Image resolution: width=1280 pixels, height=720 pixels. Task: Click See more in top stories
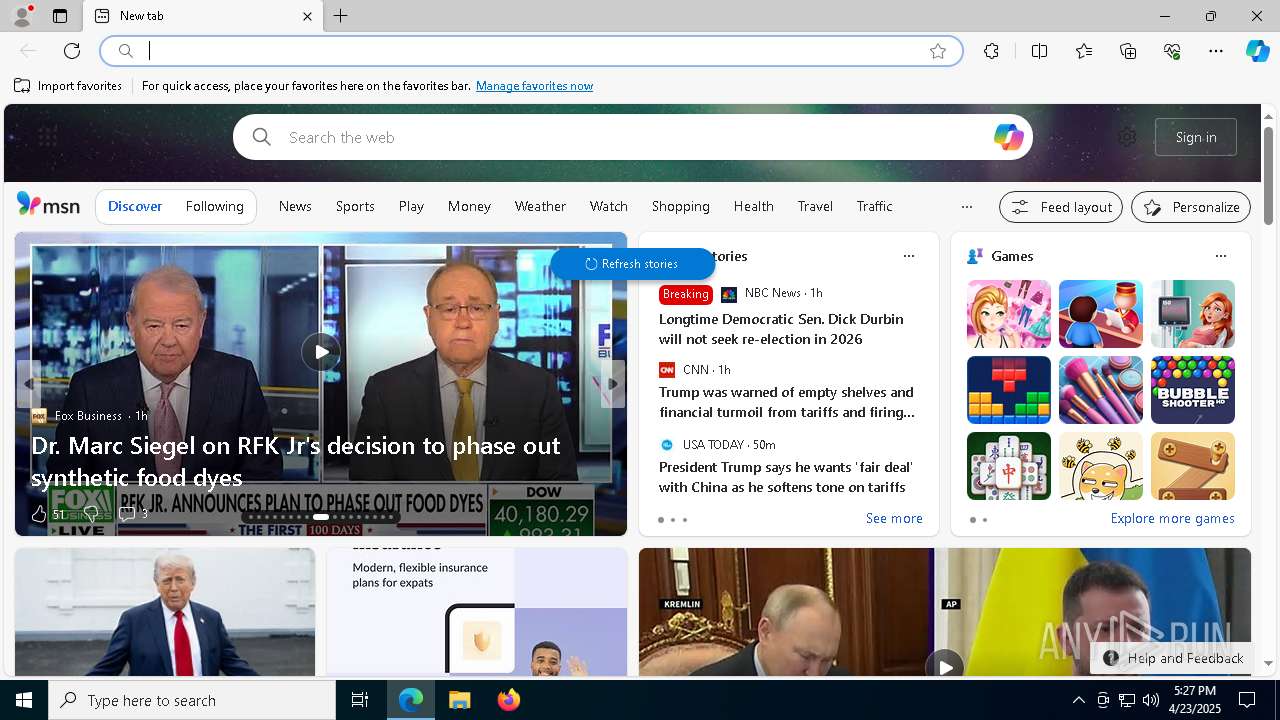coord(894,518)
